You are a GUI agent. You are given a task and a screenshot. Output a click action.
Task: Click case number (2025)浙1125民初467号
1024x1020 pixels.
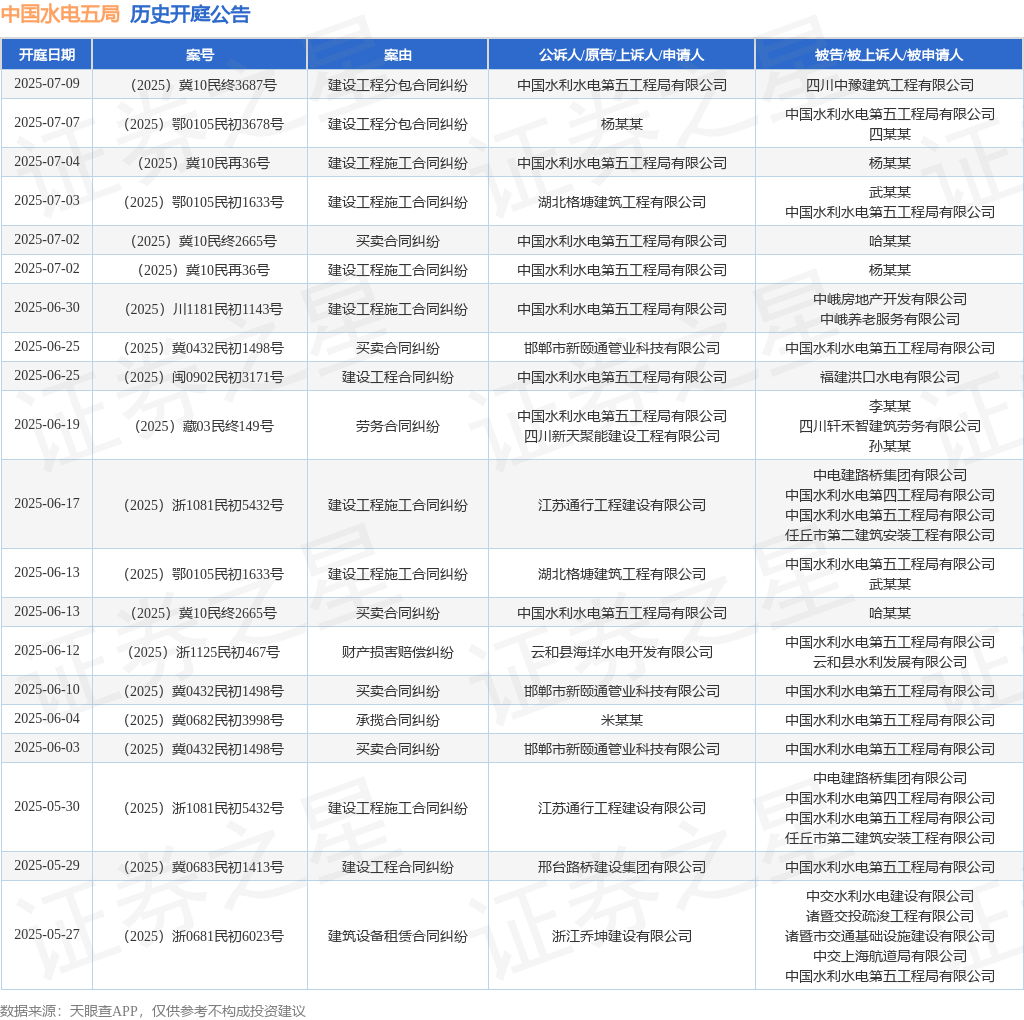[203, 652]
